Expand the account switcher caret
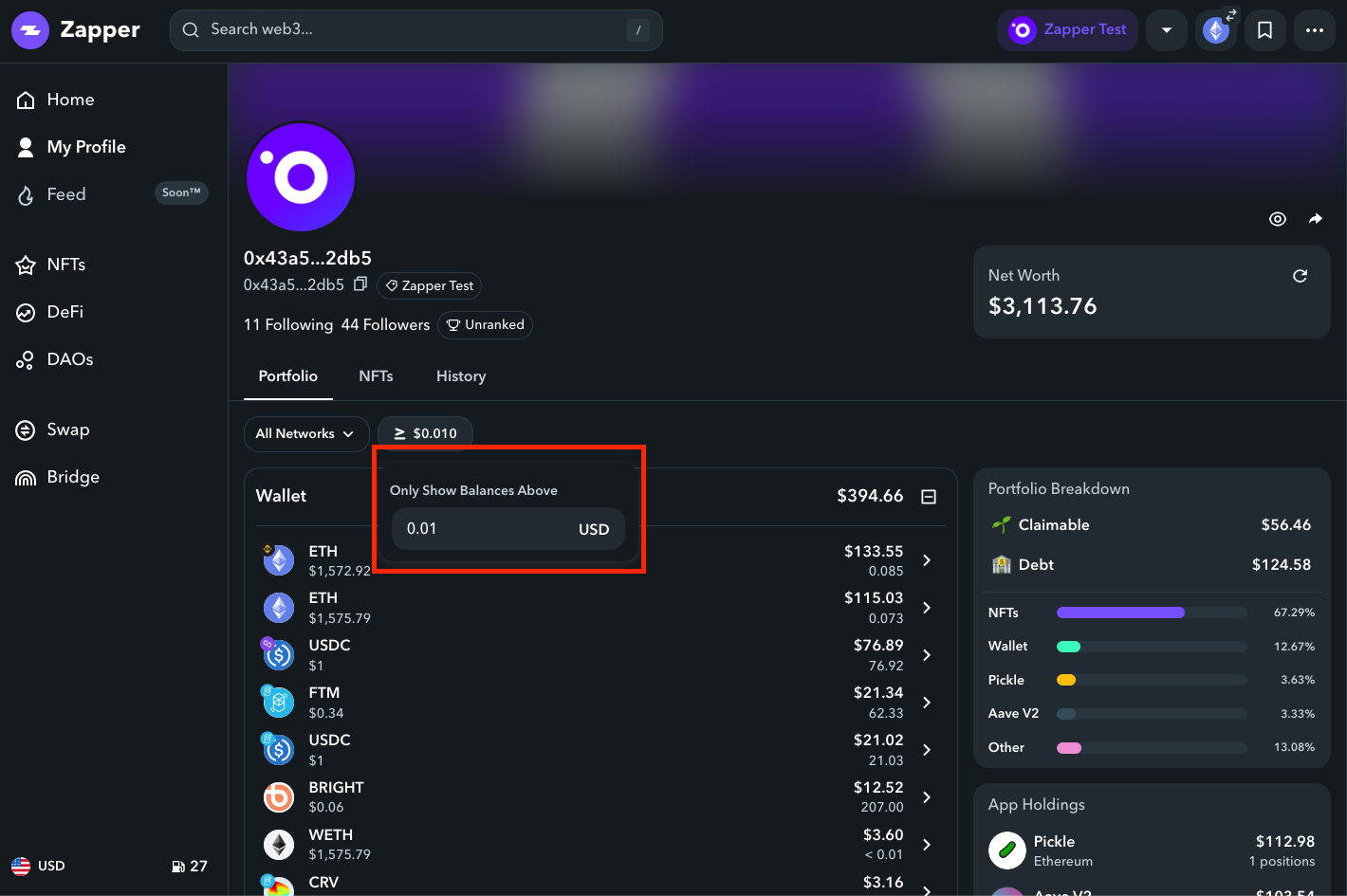 click(x=1166, y=29)
